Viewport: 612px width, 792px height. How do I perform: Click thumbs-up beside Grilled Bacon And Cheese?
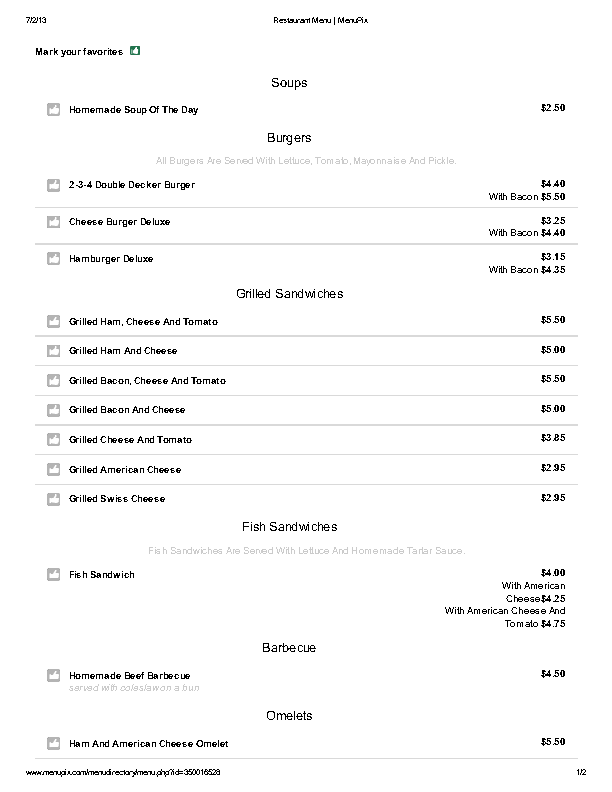(54, 410)
